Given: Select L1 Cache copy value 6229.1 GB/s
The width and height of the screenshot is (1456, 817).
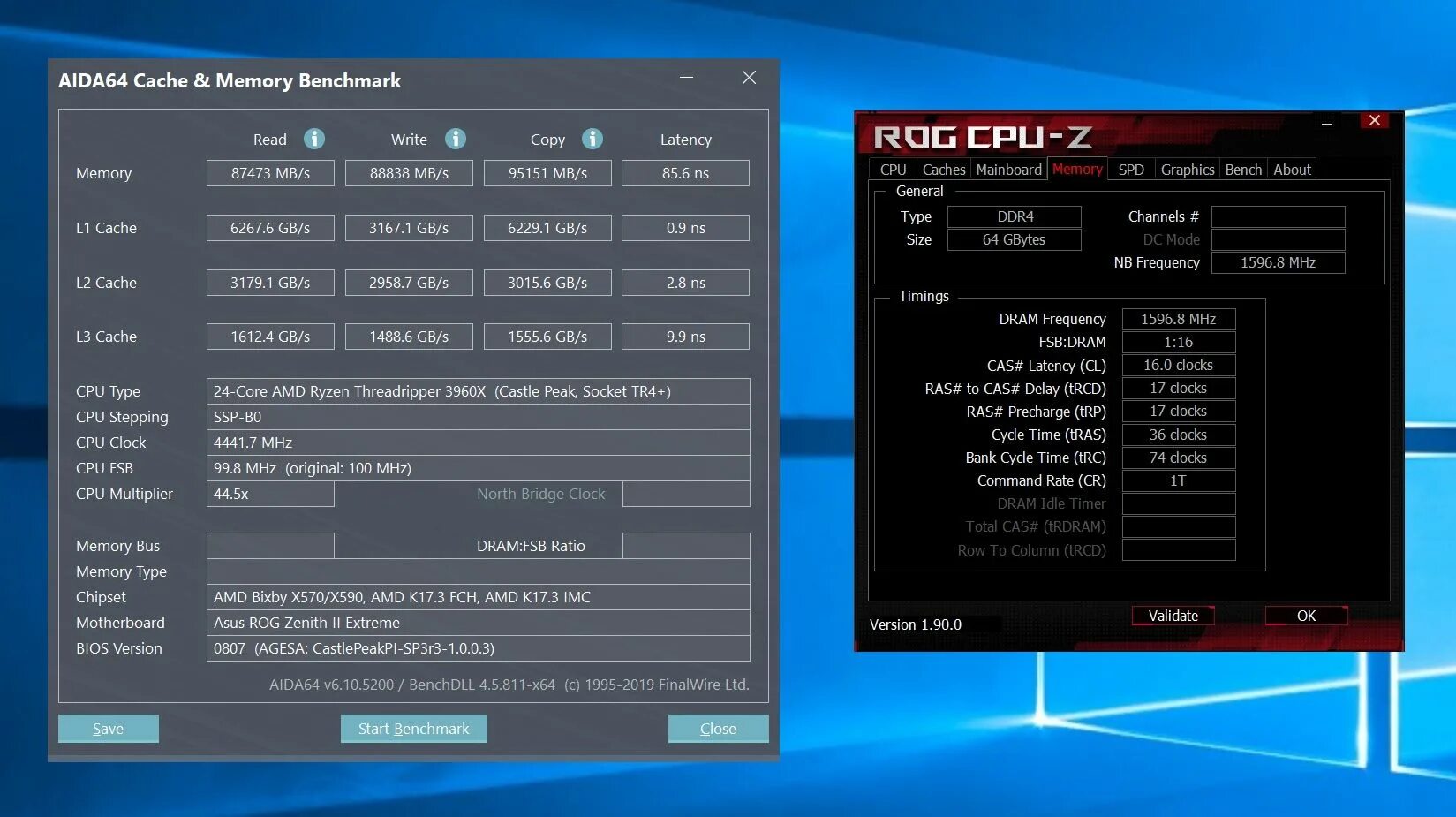Looking at the screenshot, I should click(x=547, y=228).
